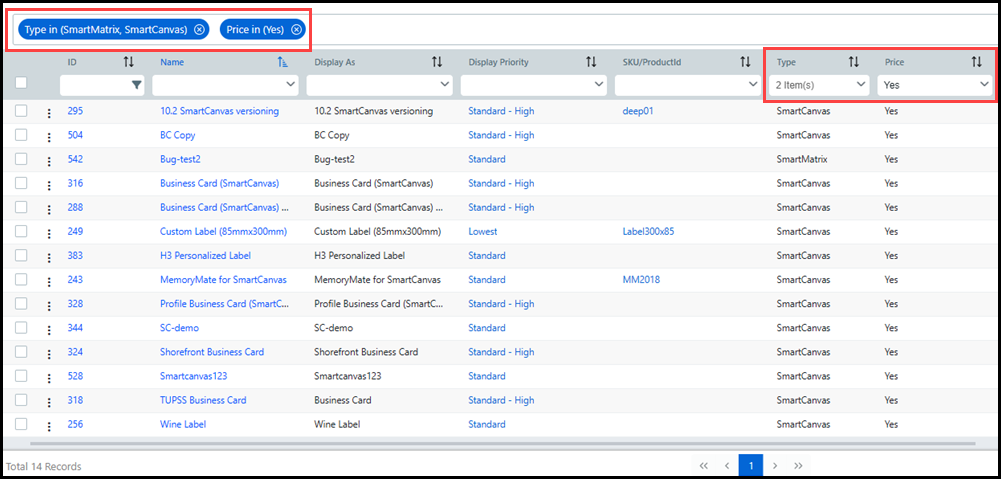The height and width of the screenshot is (479, 1001).
Task: Toggle the select-all header checkbox
Action: click(x=21, y=83)
